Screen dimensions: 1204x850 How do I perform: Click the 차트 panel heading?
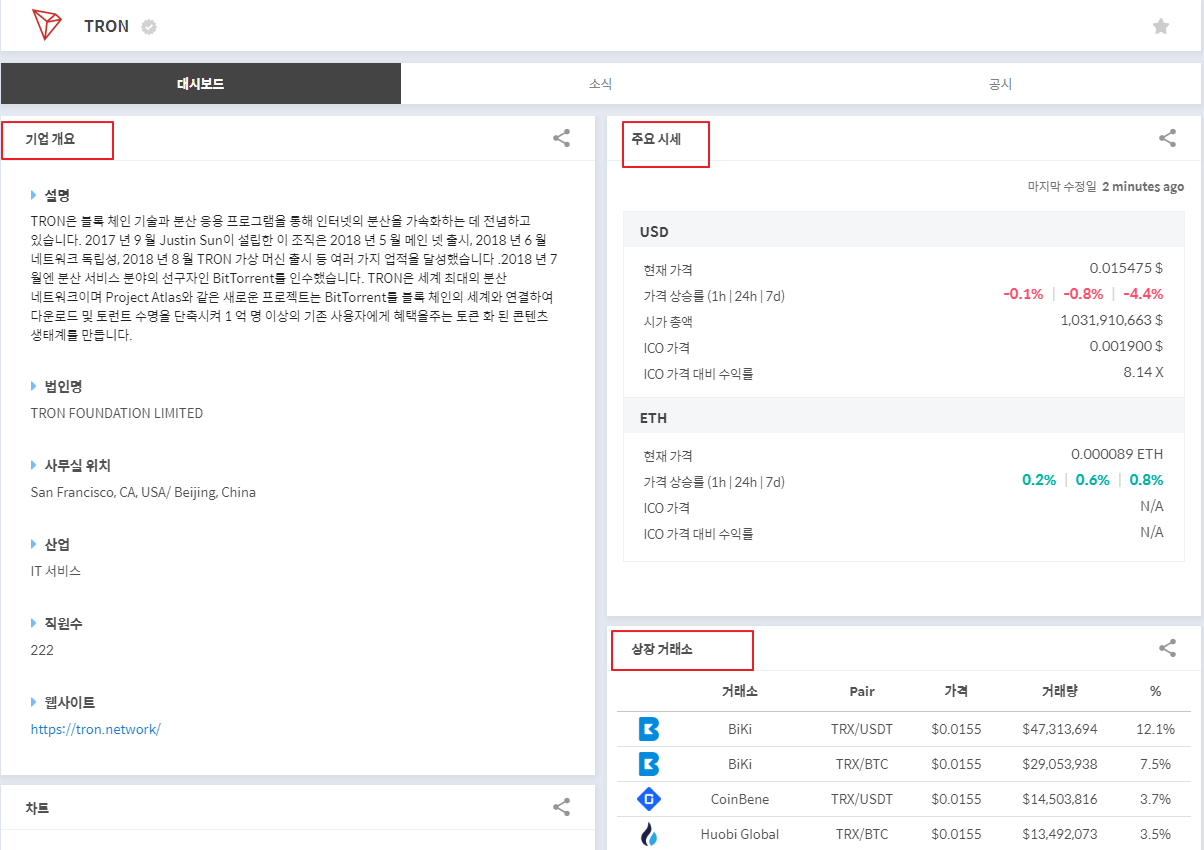pyautogui.click(x=37, y=808)
